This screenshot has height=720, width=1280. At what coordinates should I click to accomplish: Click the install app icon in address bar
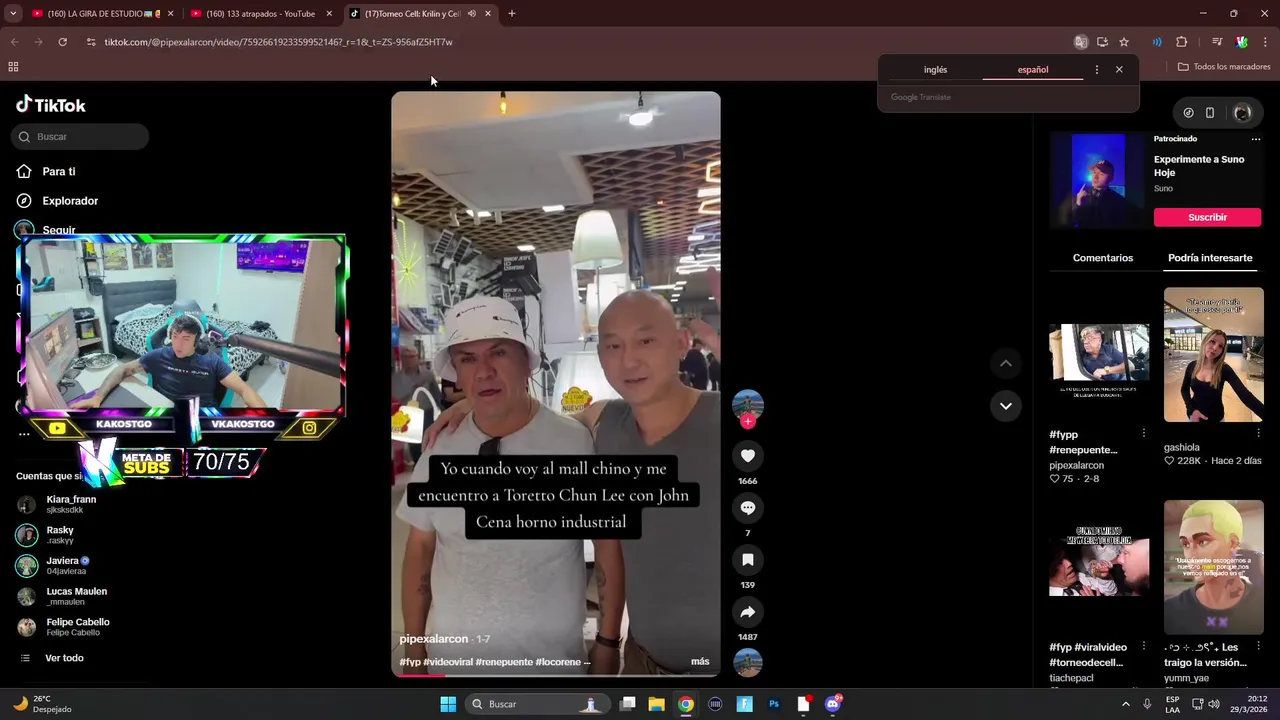[1102, 42]
